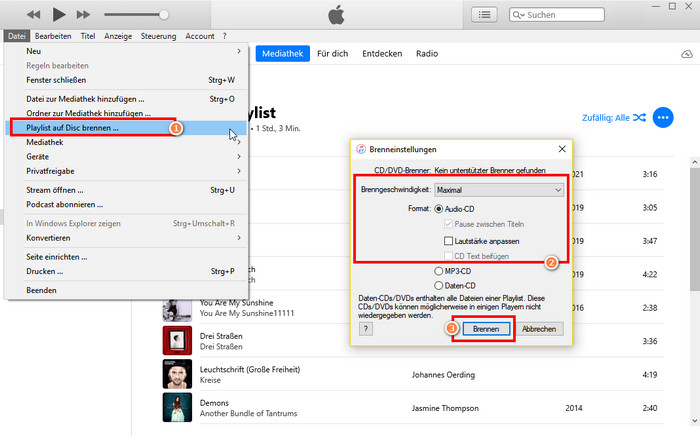Select Datei zur Mediathek hinzufügen
700x436 pixels.
(127, 99)
